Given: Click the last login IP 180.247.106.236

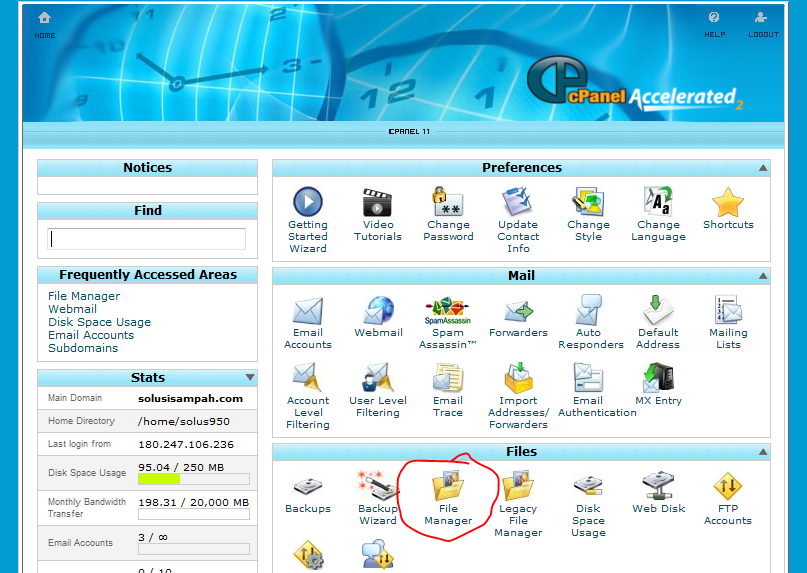Looking at the screenshot, I should (186, 444).
